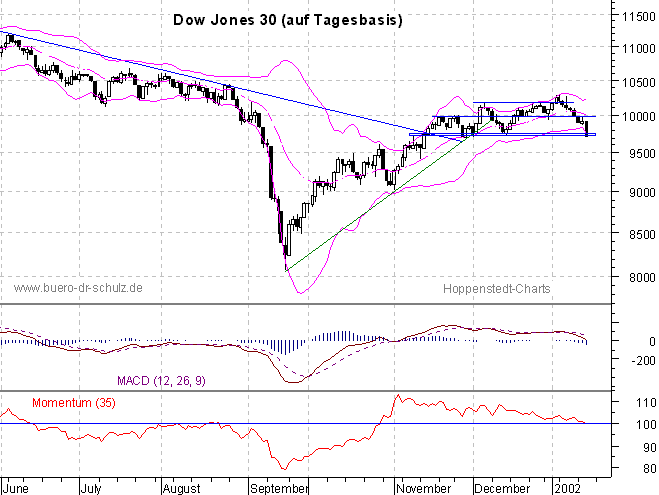The width and height of the screenshot is (659, 495).
Task: Click the 2002 label on time axis
Action: pyautogui.click(x=568, y=489)
